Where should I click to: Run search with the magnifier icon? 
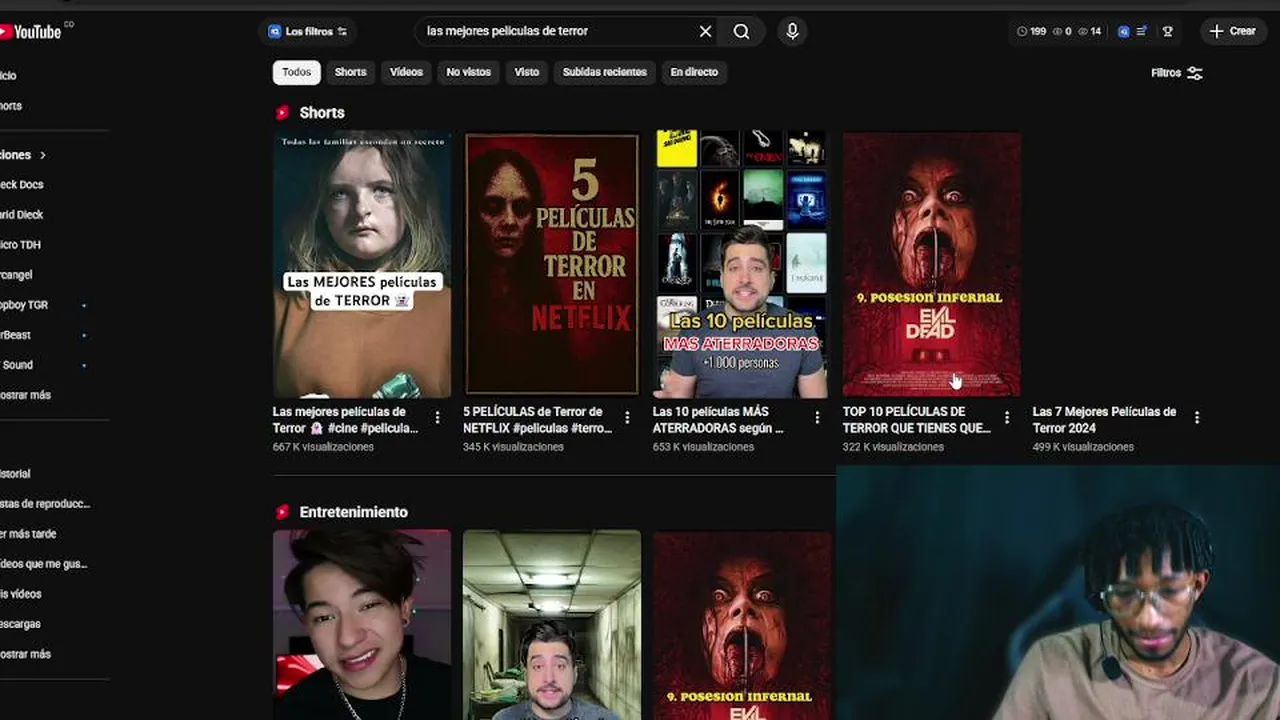pyautogui.click(x=741, y=31)
